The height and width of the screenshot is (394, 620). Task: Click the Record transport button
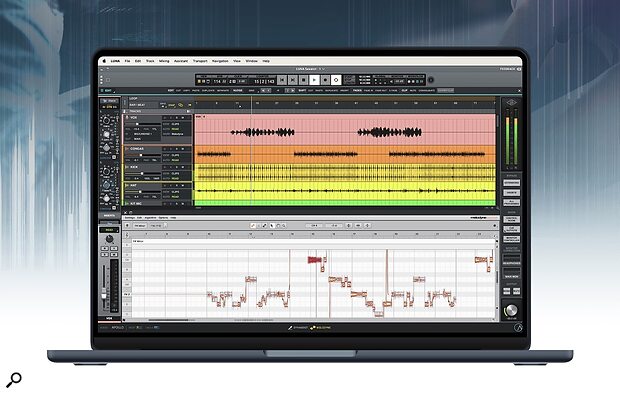(325, 80)
